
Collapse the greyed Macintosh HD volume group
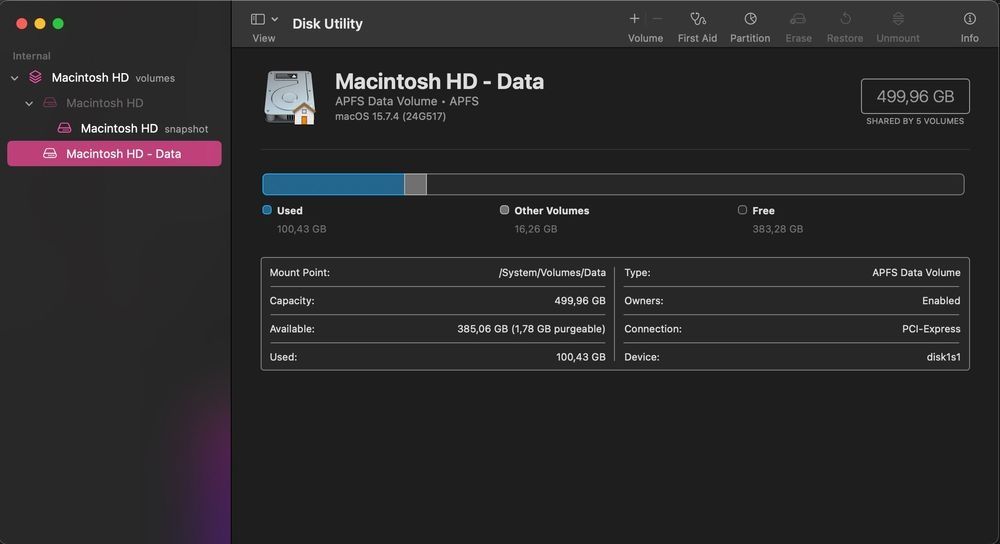[x=29, y=103]
